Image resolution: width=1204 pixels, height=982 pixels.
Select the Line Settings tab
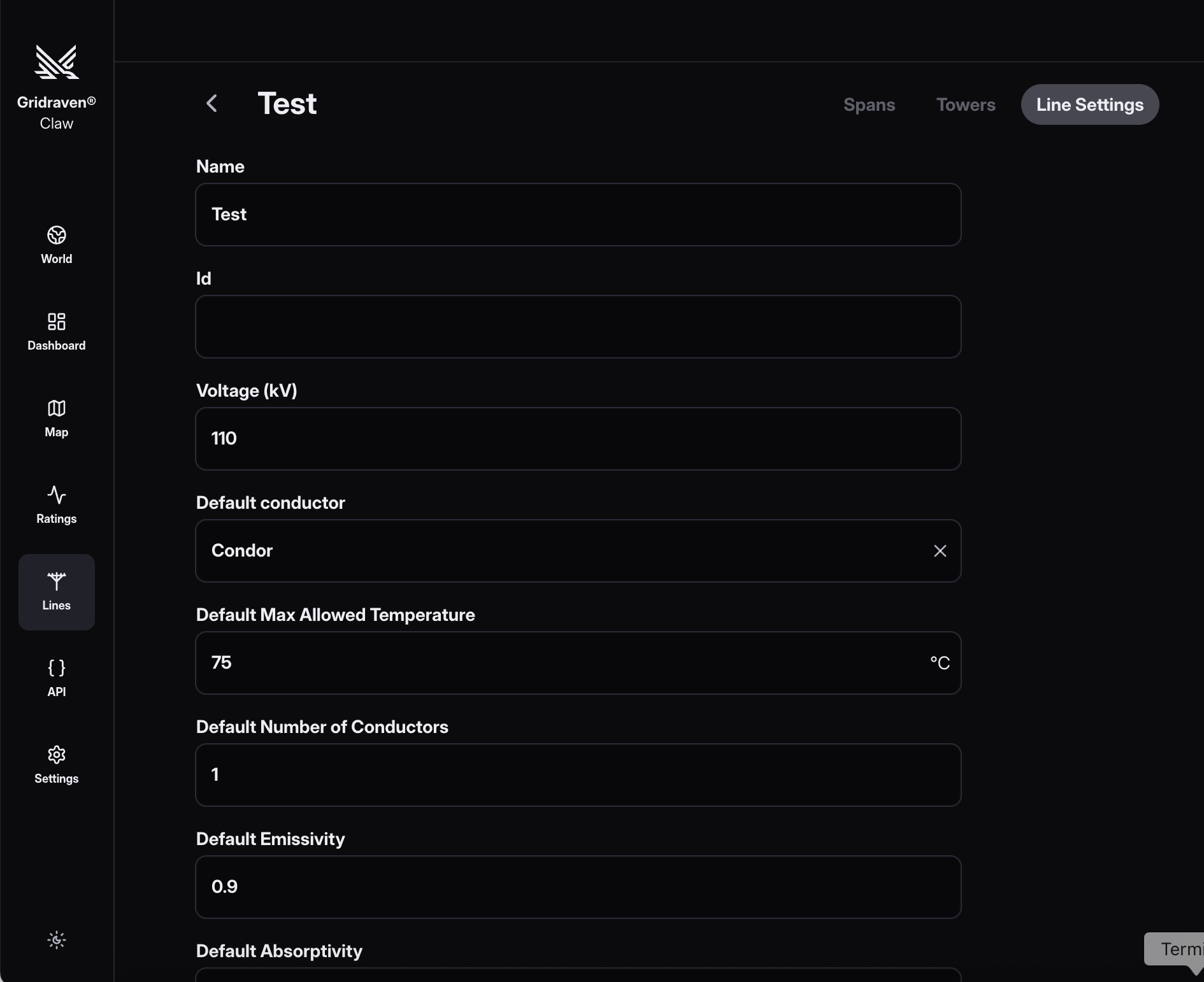(x=1089, y=104)
